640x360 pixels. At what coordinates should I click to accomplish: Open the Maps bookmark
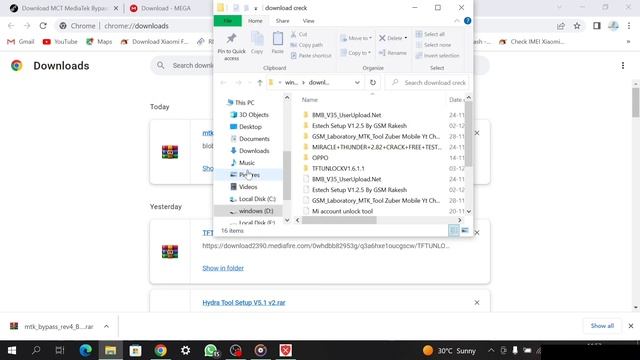click(99, 42)
